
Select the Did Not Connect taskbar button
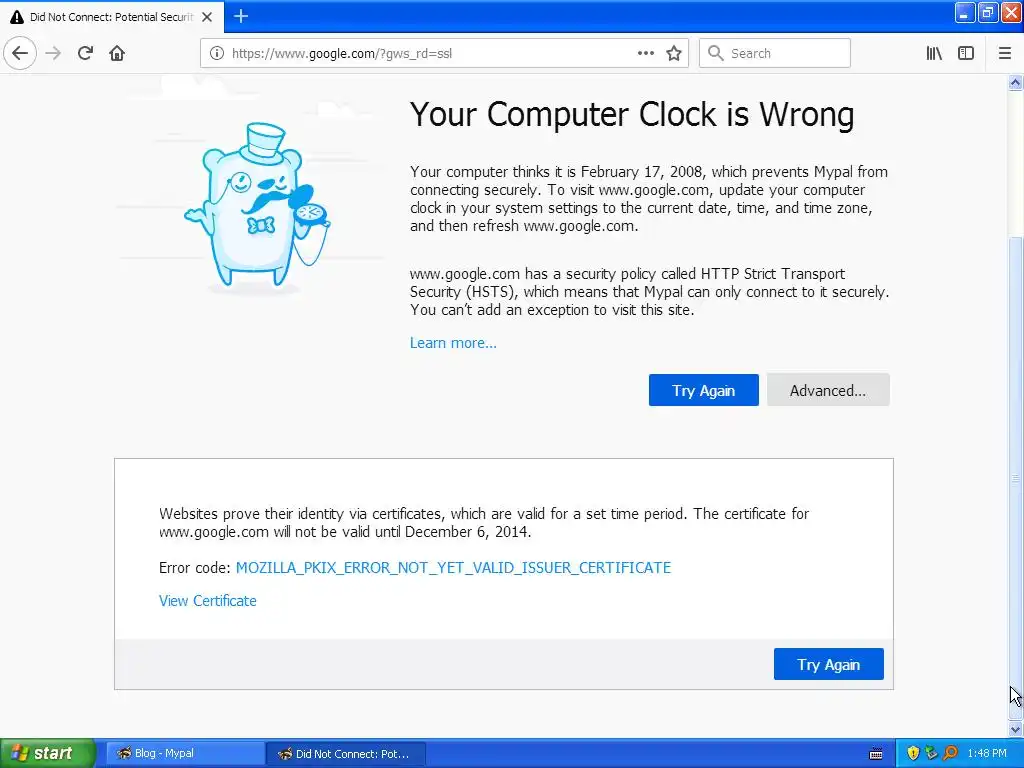coord(346,754)
